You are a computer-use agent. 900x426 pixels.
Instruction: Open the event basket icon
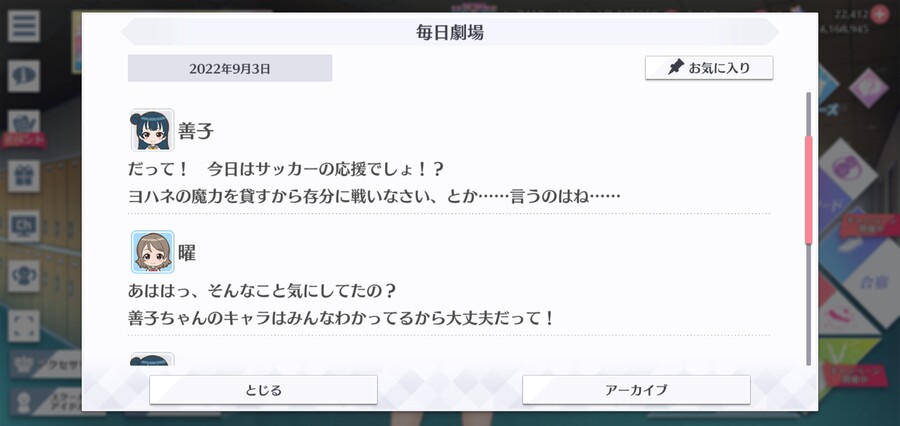(24, 125)
